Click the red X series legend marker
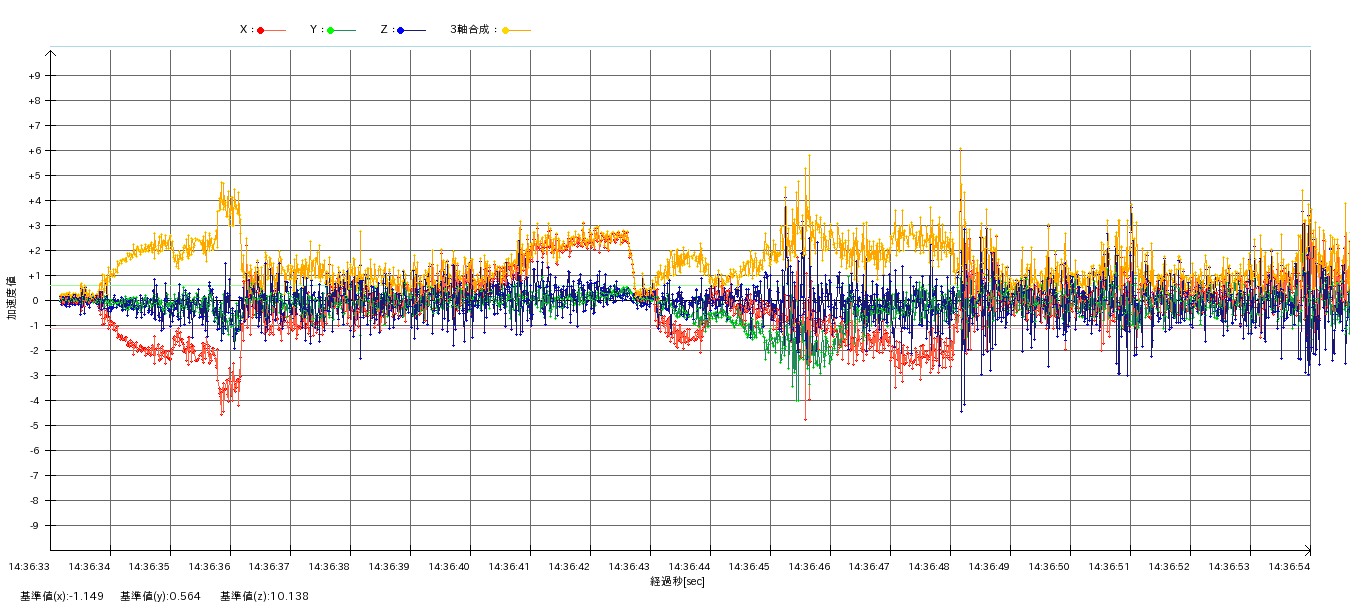The width and height of the screenshot is (1350, 610). coord(261,30)
